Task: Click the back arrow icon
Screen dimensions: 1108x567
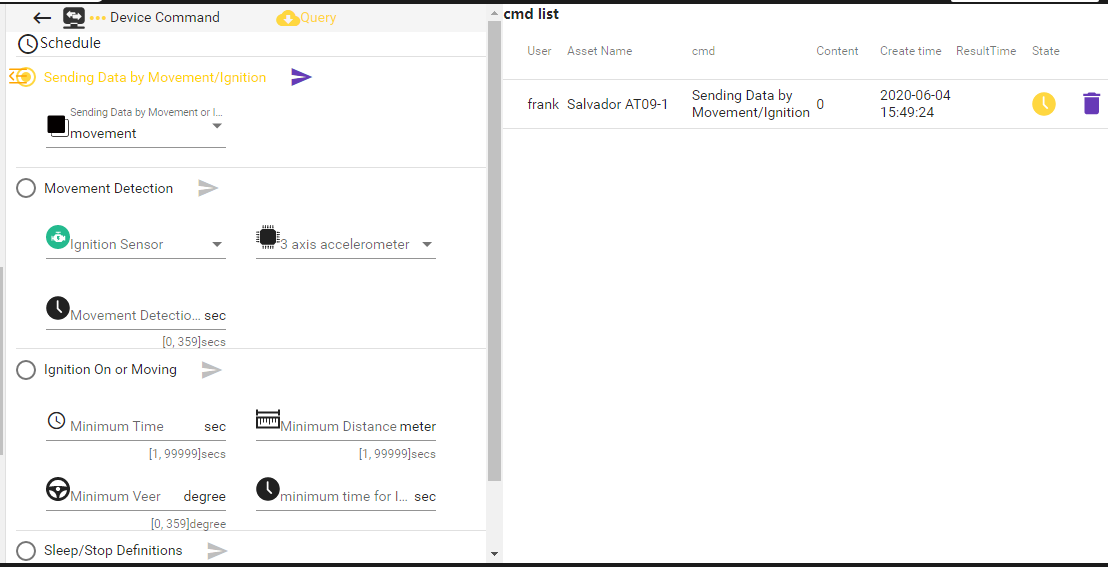Action: 42,18
